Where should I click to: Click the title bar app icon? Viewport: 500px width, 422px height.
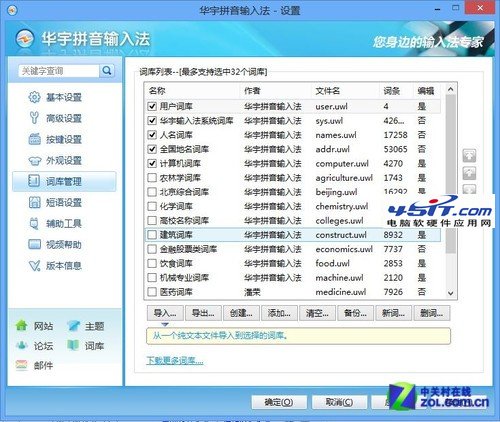[12, 10]
